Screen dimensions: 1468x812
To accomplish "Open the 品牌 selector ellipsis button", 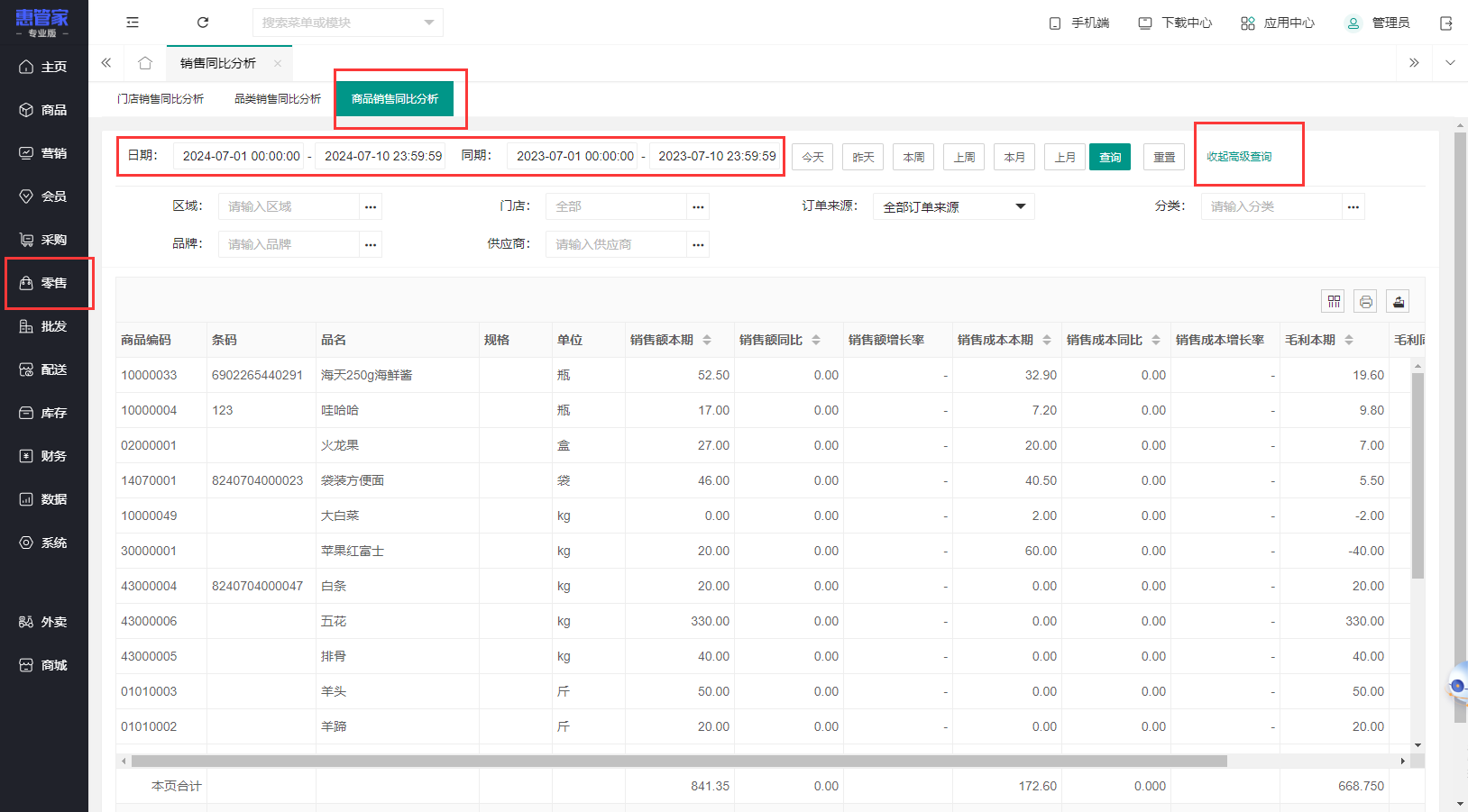I will (x=371, y=244).
